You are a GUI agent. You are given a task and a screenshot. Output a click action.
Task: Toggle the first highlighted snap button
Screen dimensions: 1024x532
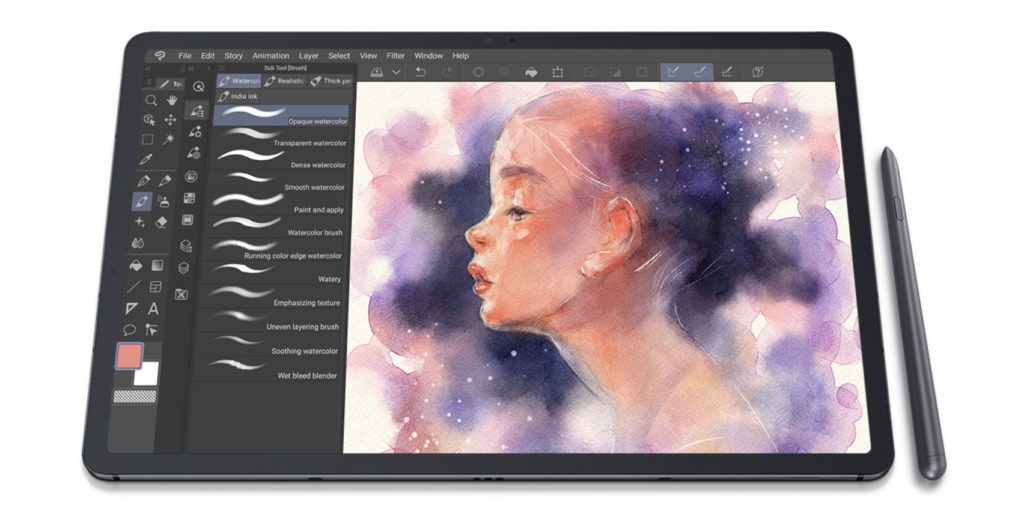pyautogui.click(x=673, y=72)
